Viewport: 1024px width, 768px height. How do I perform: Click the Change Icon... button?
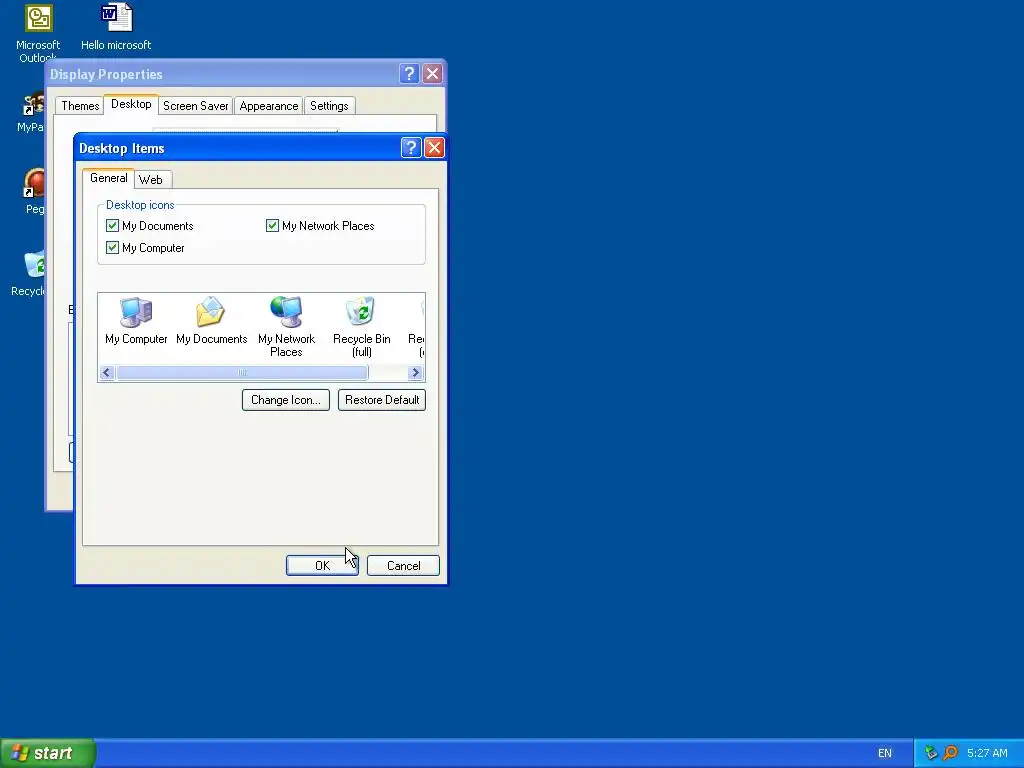(286, 400)
